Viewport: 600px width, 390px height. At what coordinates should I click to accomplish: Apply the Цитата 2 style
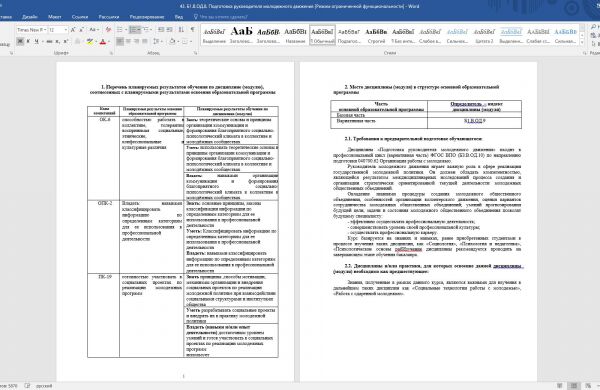[x=484, y=35]
